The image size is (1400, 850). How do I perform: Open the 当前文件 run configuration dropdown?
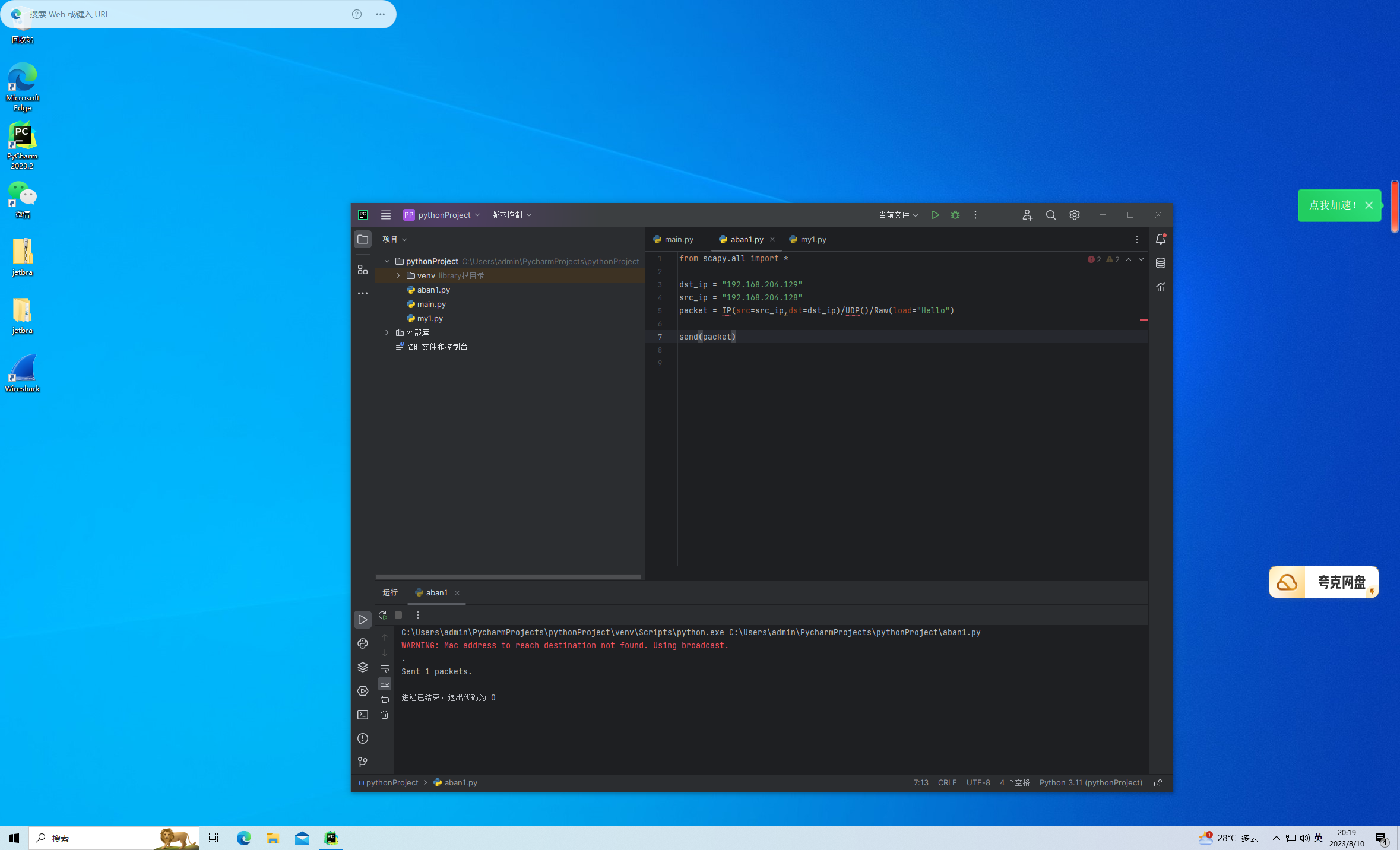[898, 215]
